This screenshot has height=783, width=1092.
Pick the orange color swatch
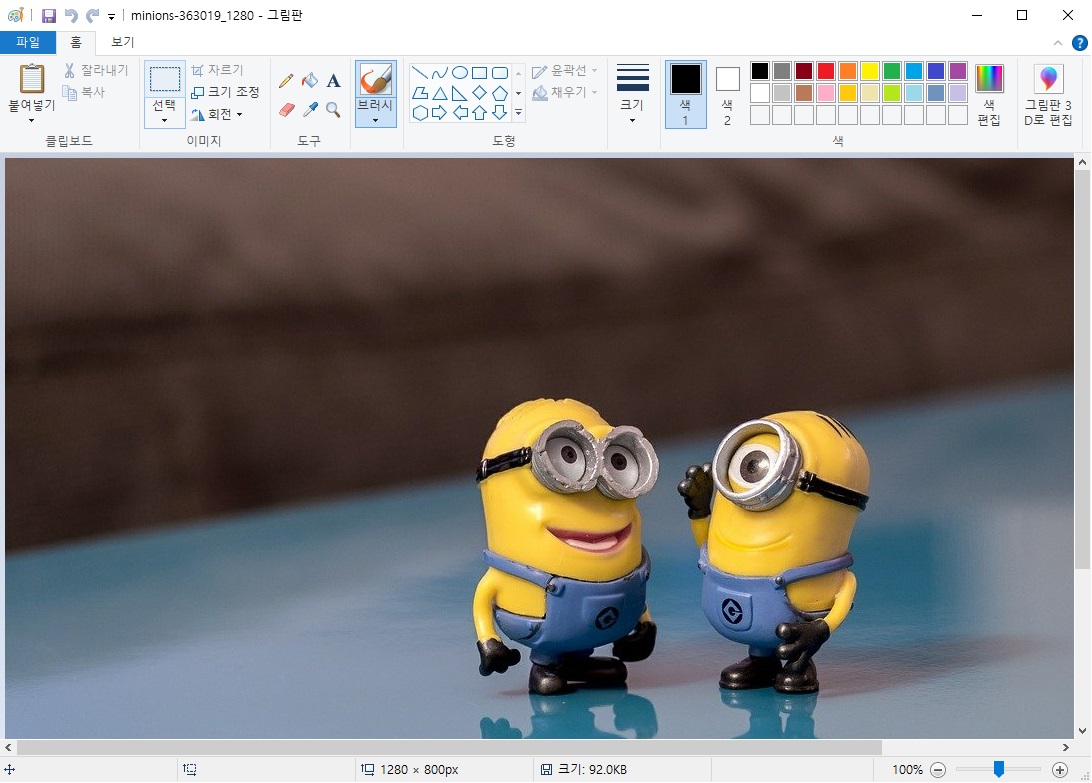click(848, 70)
